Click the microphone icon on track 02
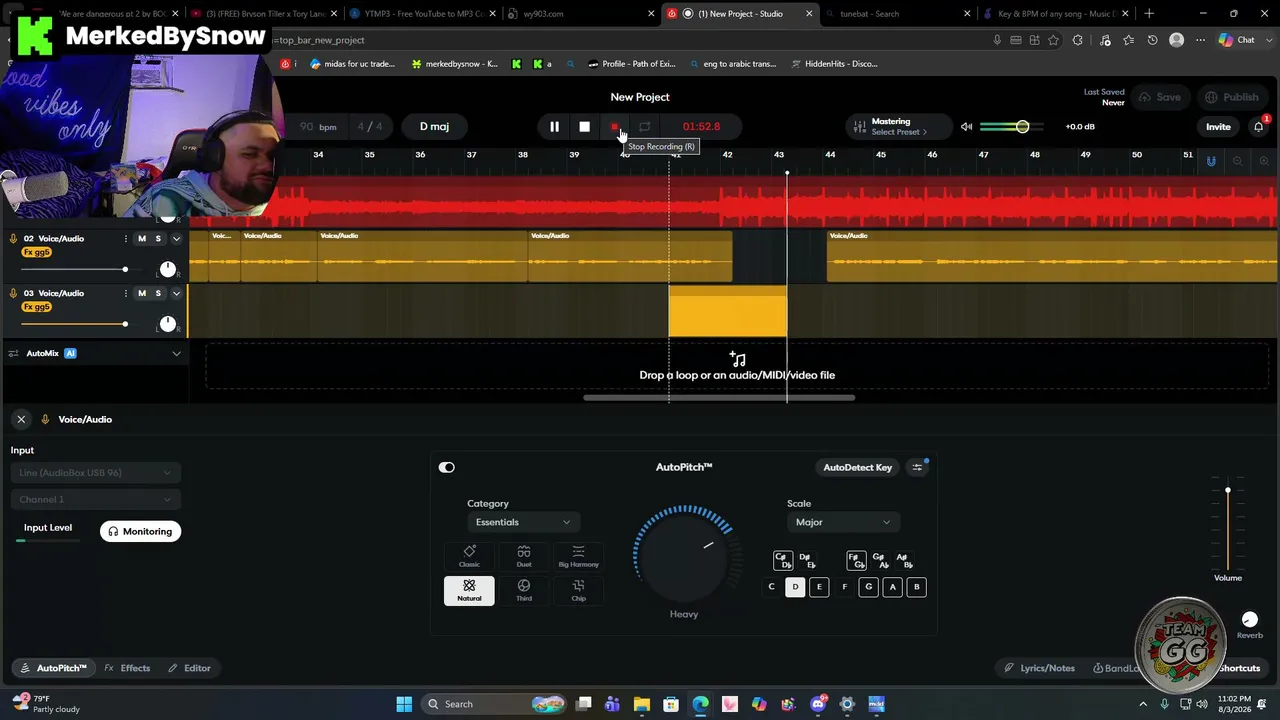 click(x=14, y=239)
